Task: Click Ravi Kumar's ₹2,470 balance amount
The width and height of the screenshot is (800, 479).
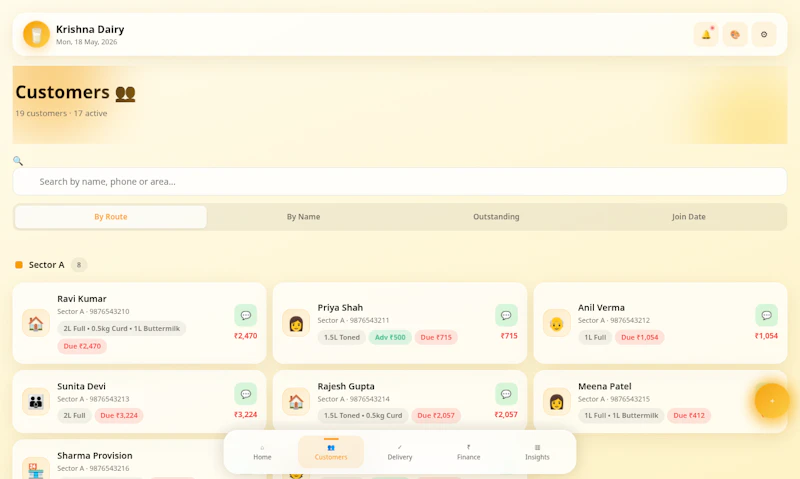Action: (245, 336)
